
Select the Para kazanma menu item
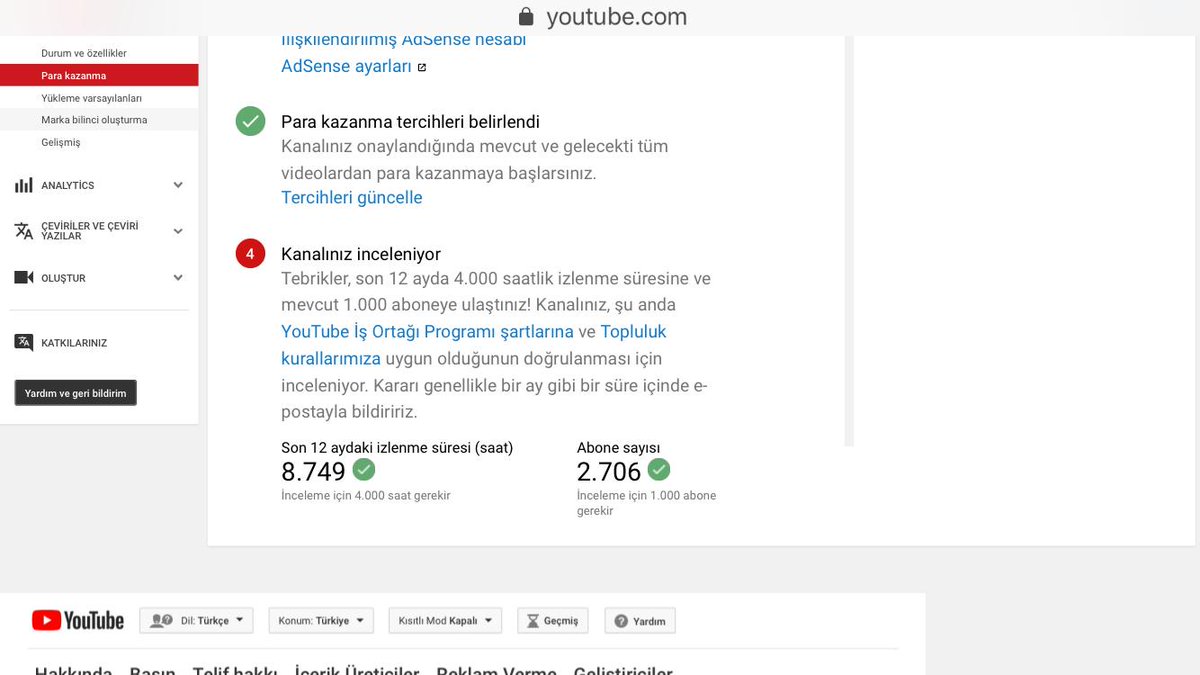[99, 75]
